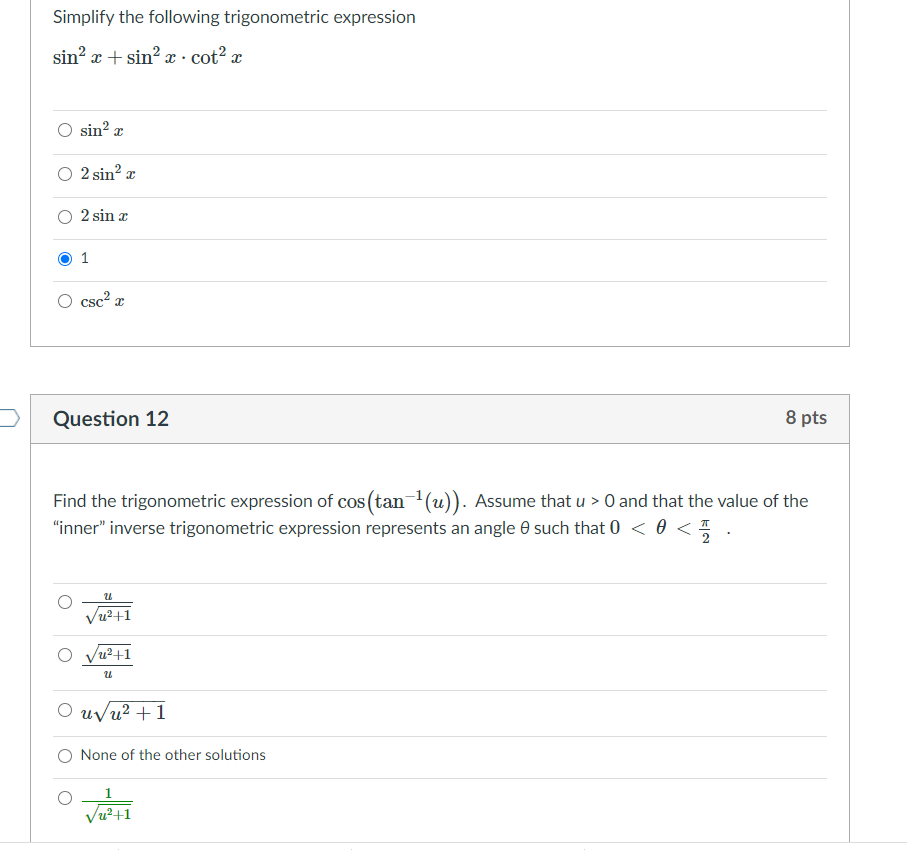This screenshot has height=850, width=907.
Task: Select None of the other solutions
Action: pos(64,756)
